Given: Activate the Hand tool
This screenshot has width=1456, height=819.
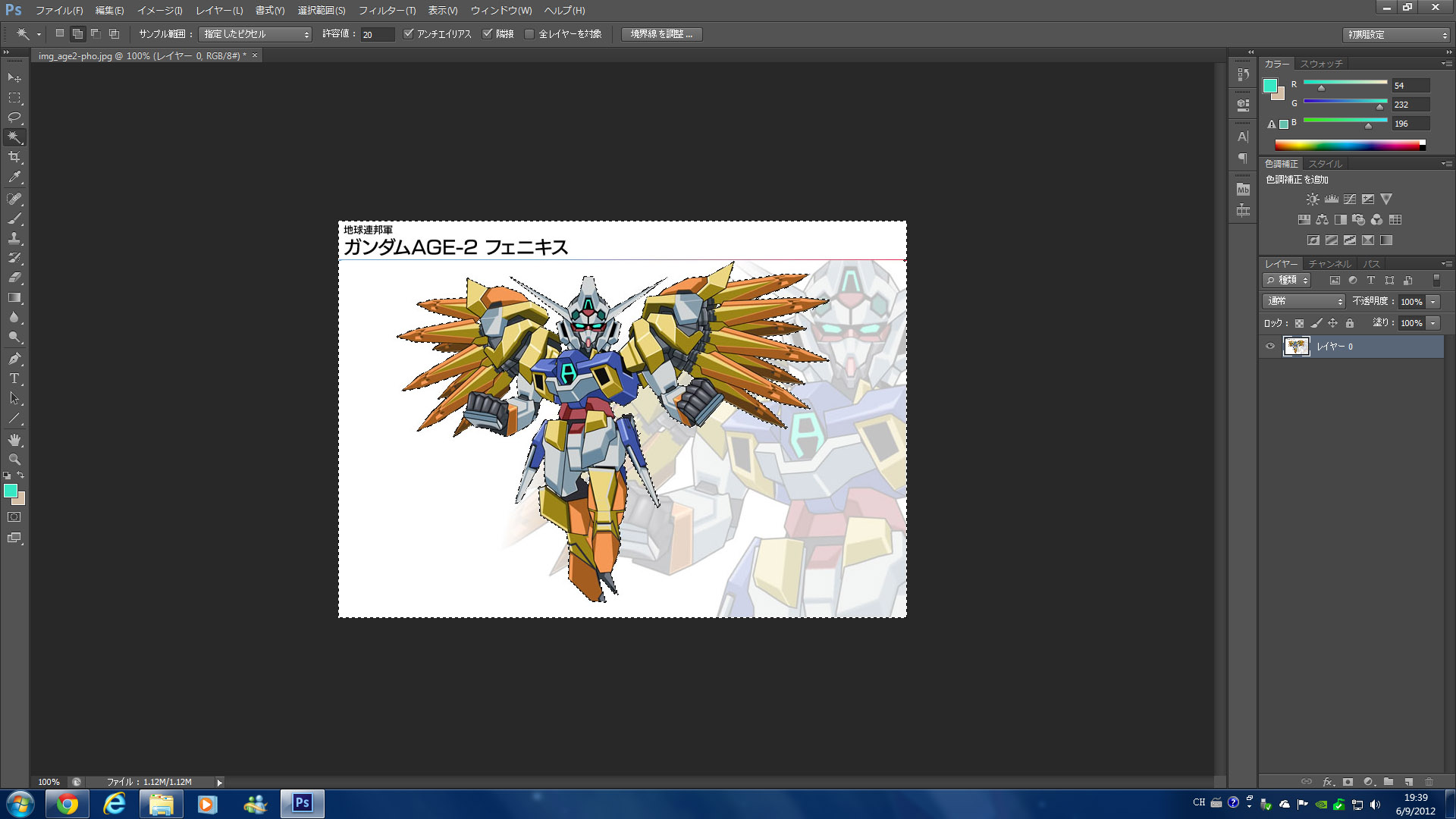Looking at the screenshot, I should pyautogui.click(x=14, y=440).
